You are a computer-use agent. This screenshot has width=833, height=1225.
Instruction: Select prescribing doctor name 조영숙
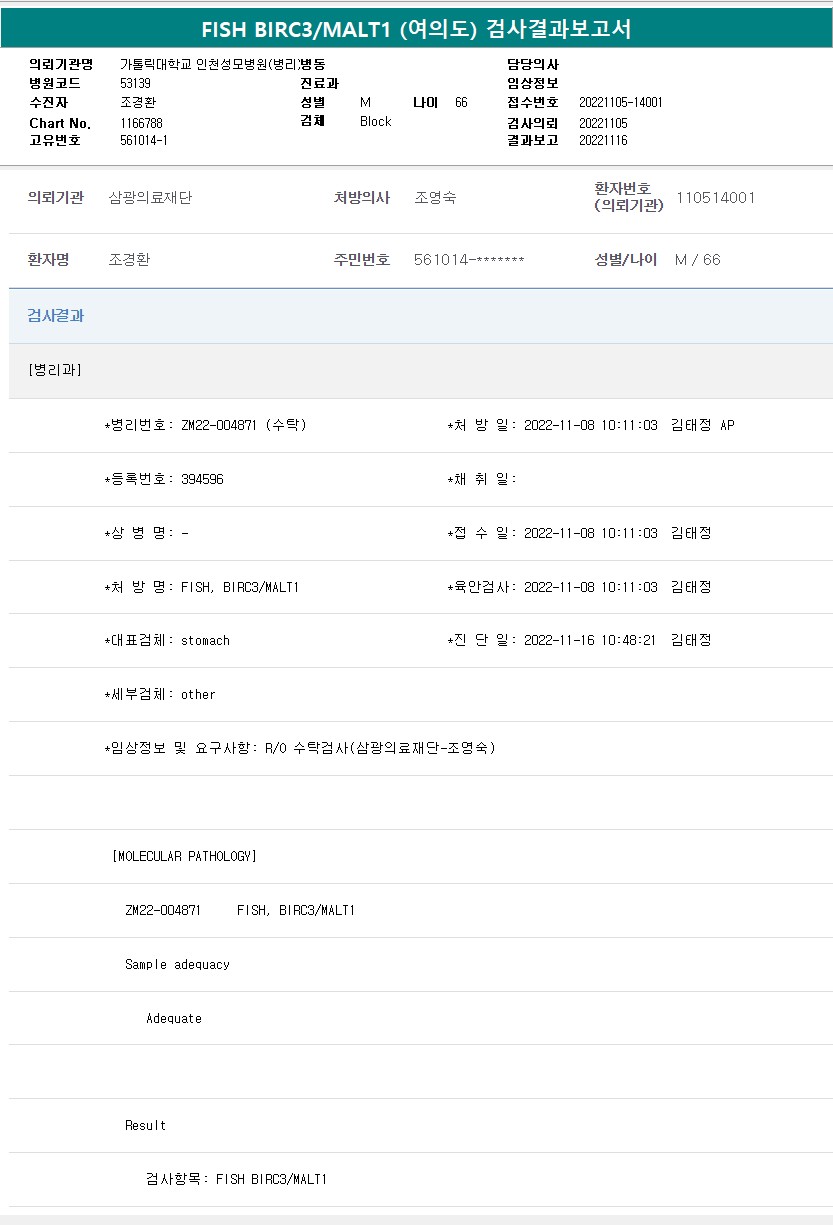(x=435, y=198)
